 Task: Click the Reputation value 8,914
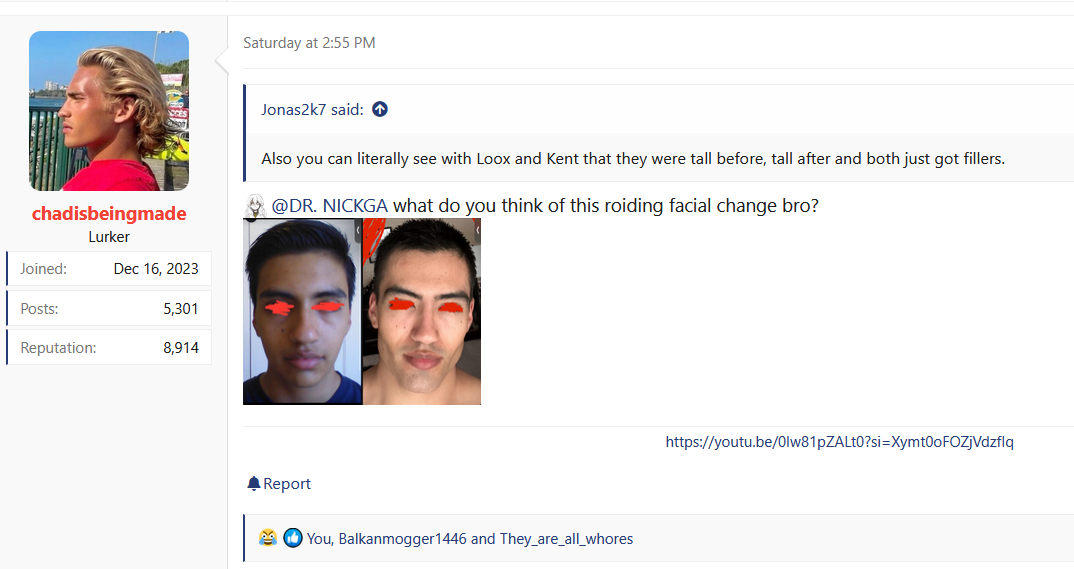[x=180, y=348]
